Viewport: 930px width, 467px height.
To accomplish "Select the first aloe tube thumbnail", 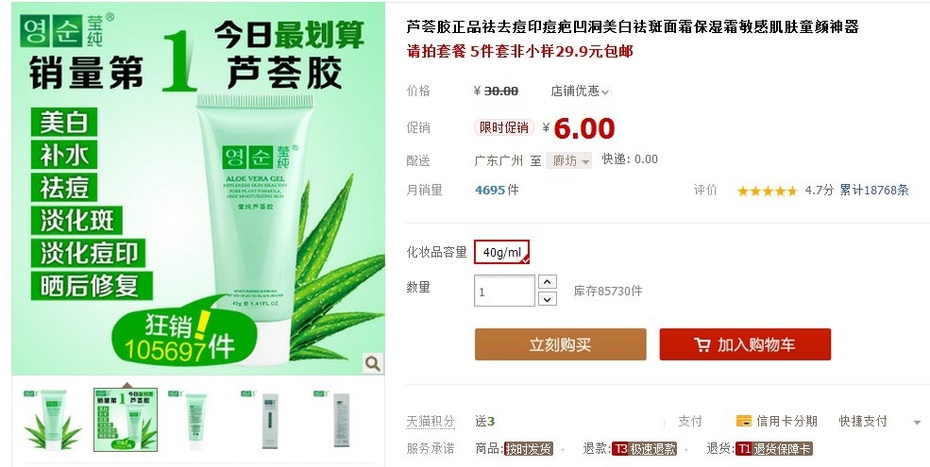I will (53, 419).
